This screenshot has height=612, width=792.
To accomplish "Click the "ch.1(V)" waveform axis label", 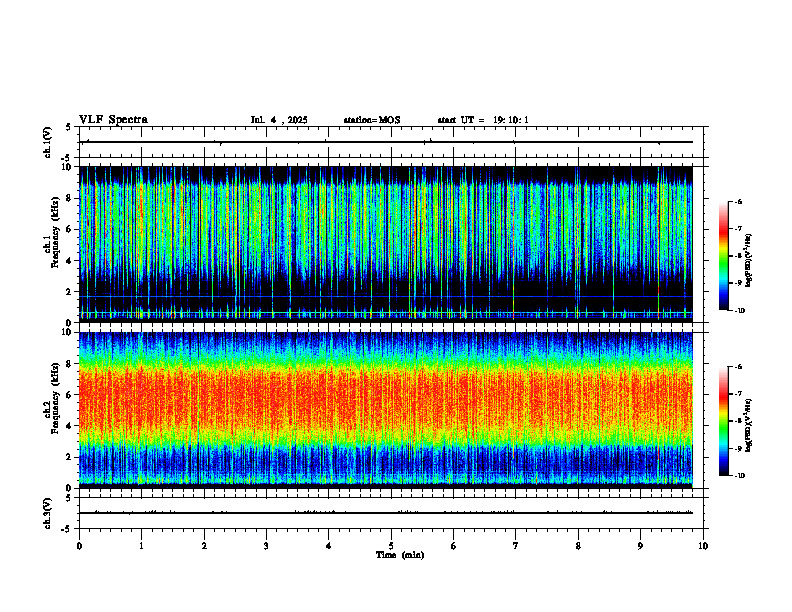I will click(x=47, y=142).
